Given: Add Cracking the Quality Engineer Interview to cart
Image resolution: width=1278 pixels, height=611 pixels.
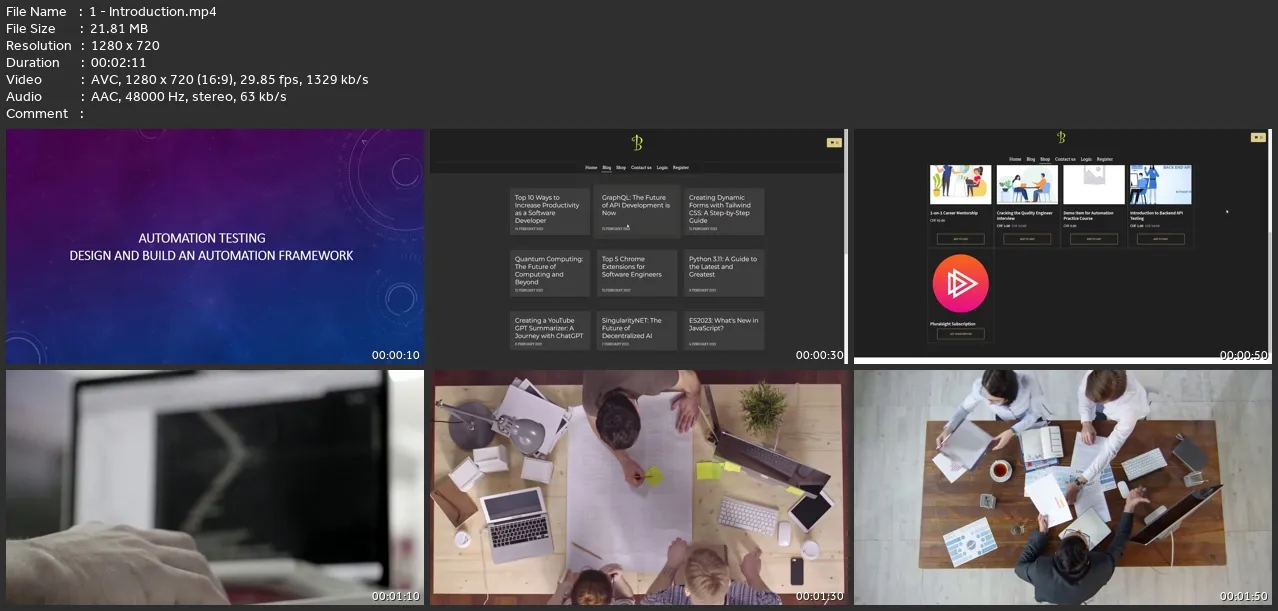Looking at the screenshot, I should (1027, 239).
